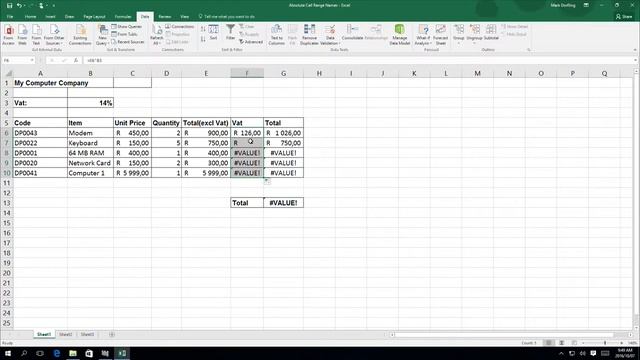Click the Sort A to Z icon
The image size is (640, 360).
(203, 29)
